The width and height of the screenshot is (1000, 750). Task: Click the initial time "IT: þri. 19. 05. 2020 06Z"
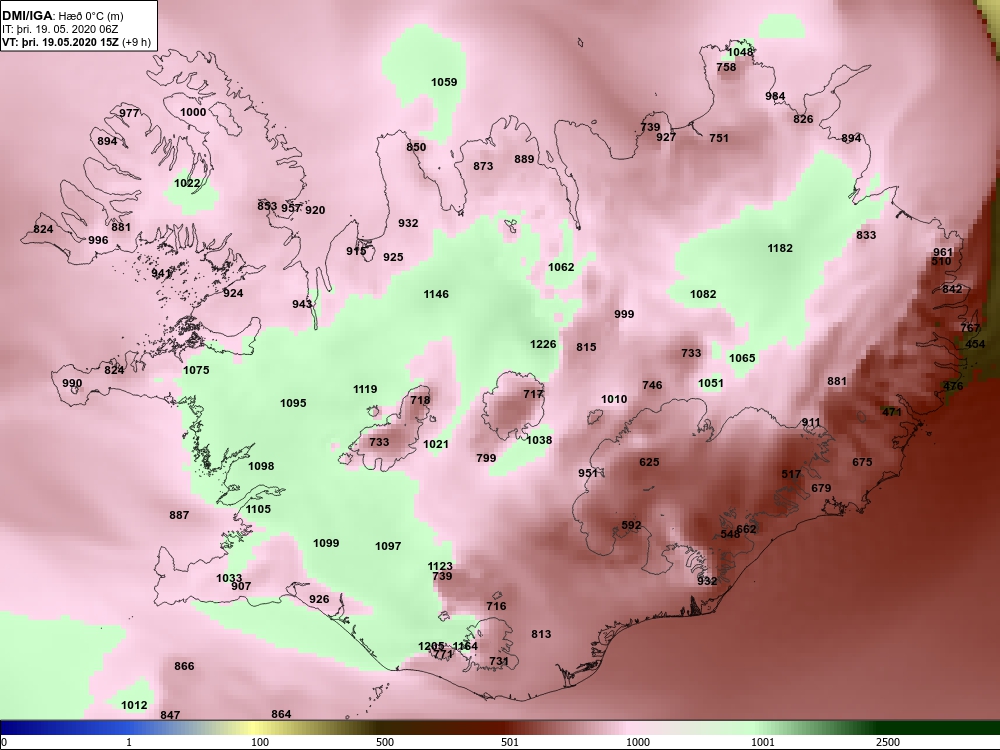tap(60, 29)
